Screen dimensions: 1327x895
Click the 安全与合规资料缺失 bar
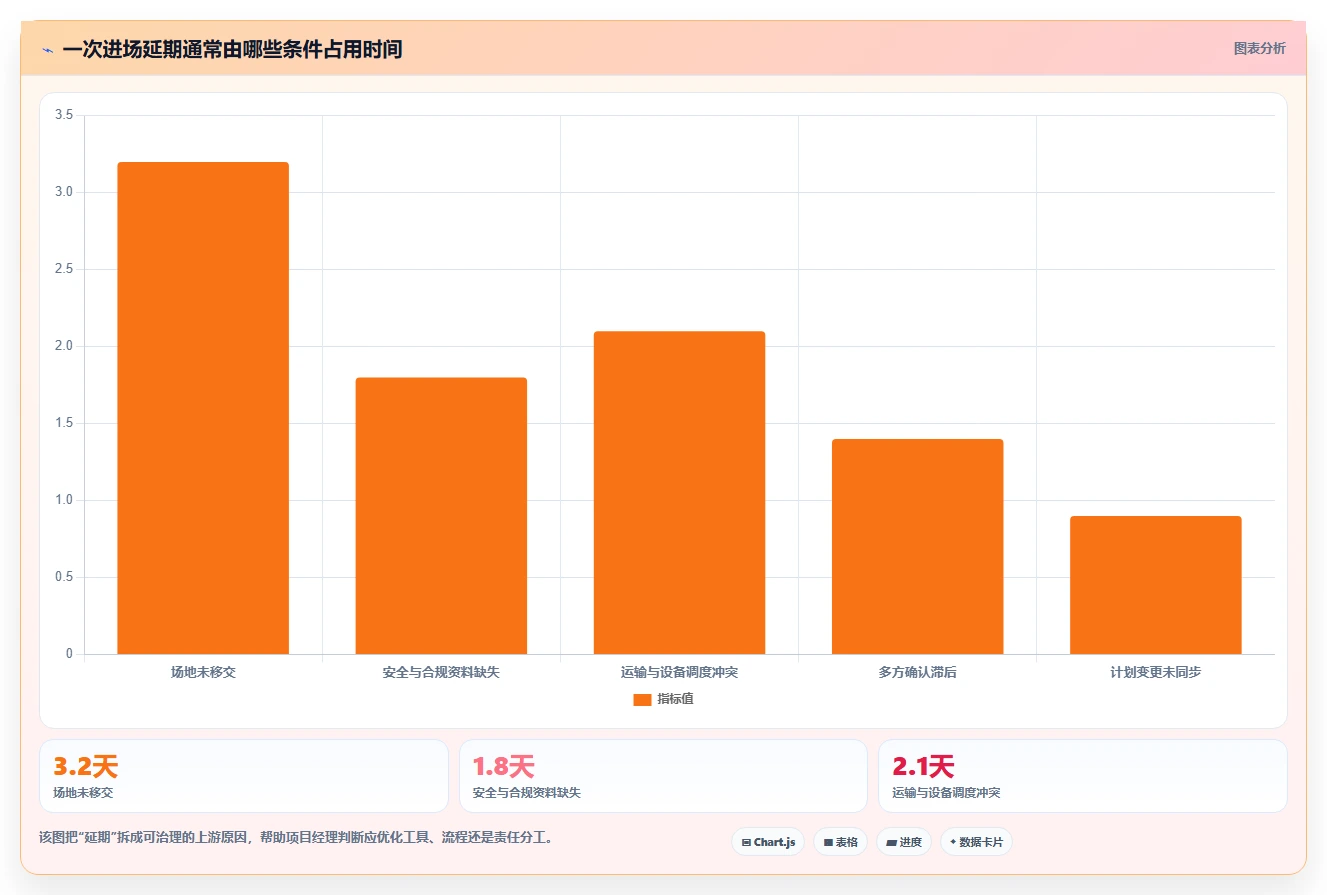pyautogui.click(x=441, y=516)
